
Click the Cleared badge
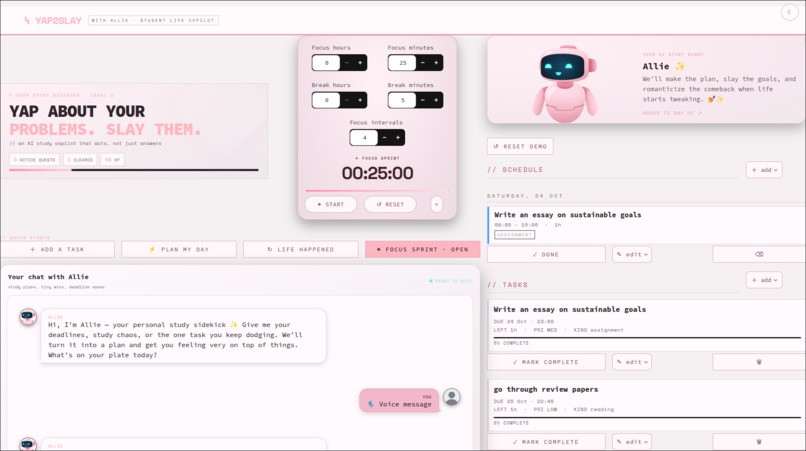80,160
